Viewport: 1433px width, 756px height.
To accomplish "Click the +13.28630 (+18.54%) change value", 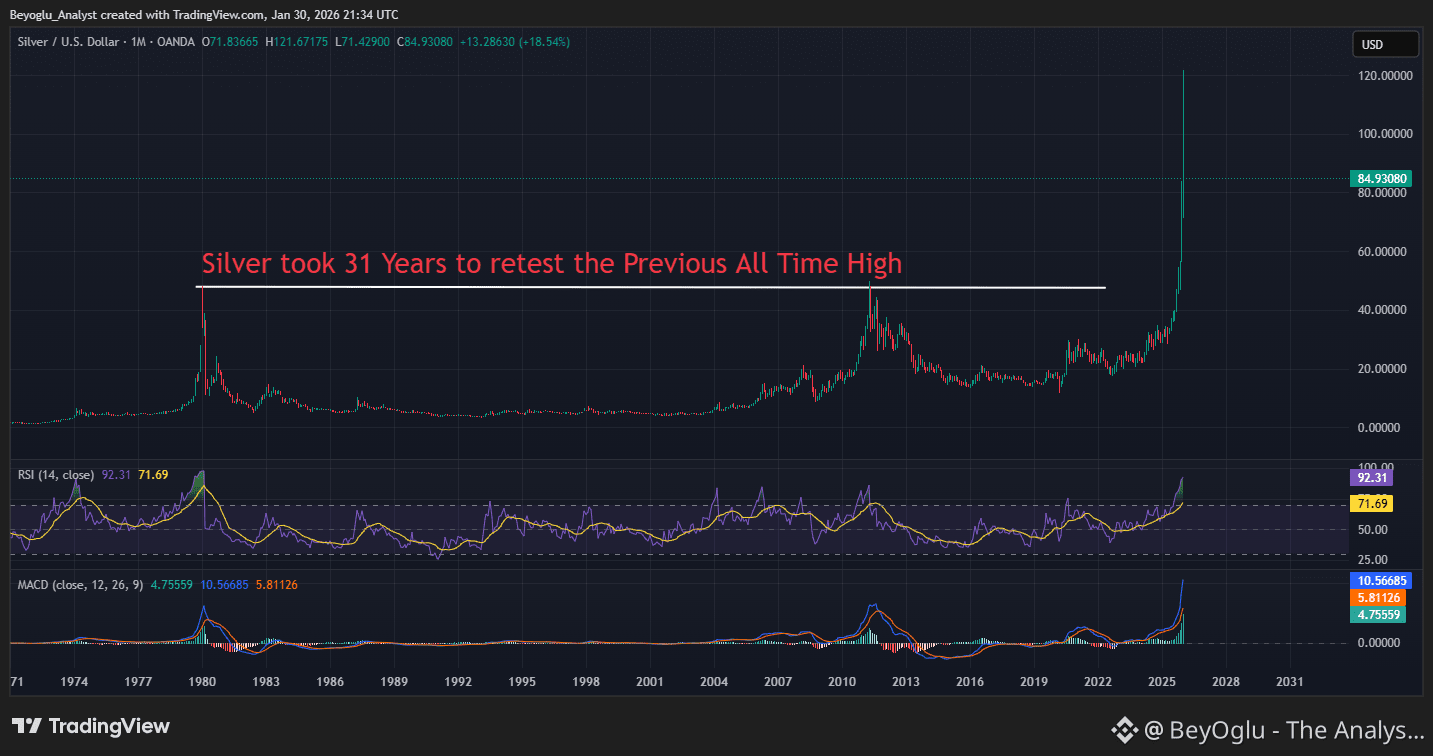I will (513, 42).
